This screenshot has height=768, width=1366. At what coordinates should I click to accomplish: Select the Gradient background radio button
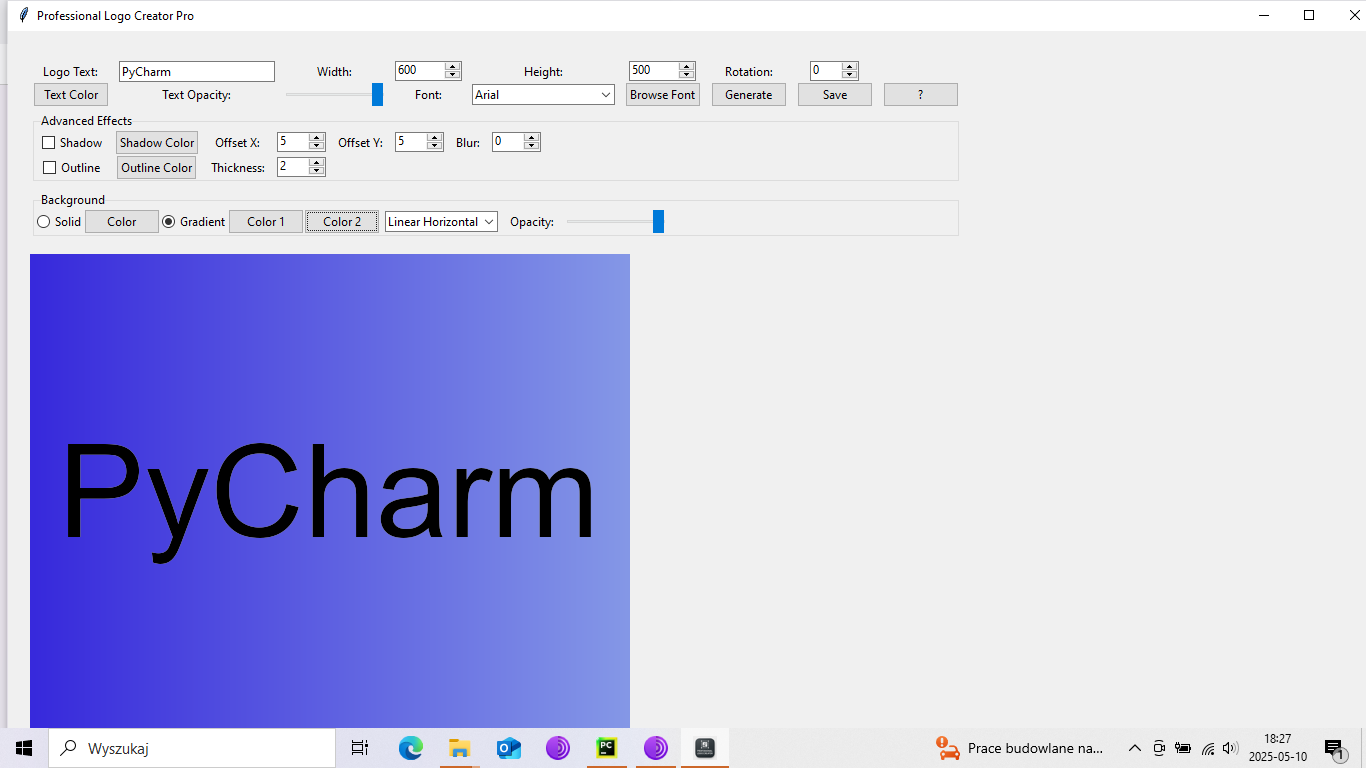pos(169,222)
